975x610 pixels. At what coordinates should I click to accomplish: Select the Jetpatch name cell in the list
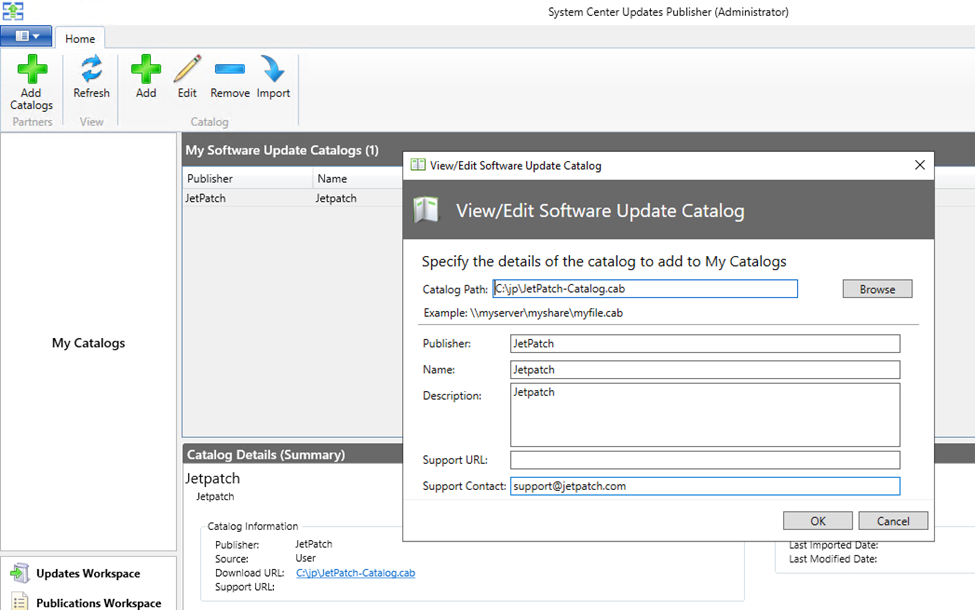point(336,198)
